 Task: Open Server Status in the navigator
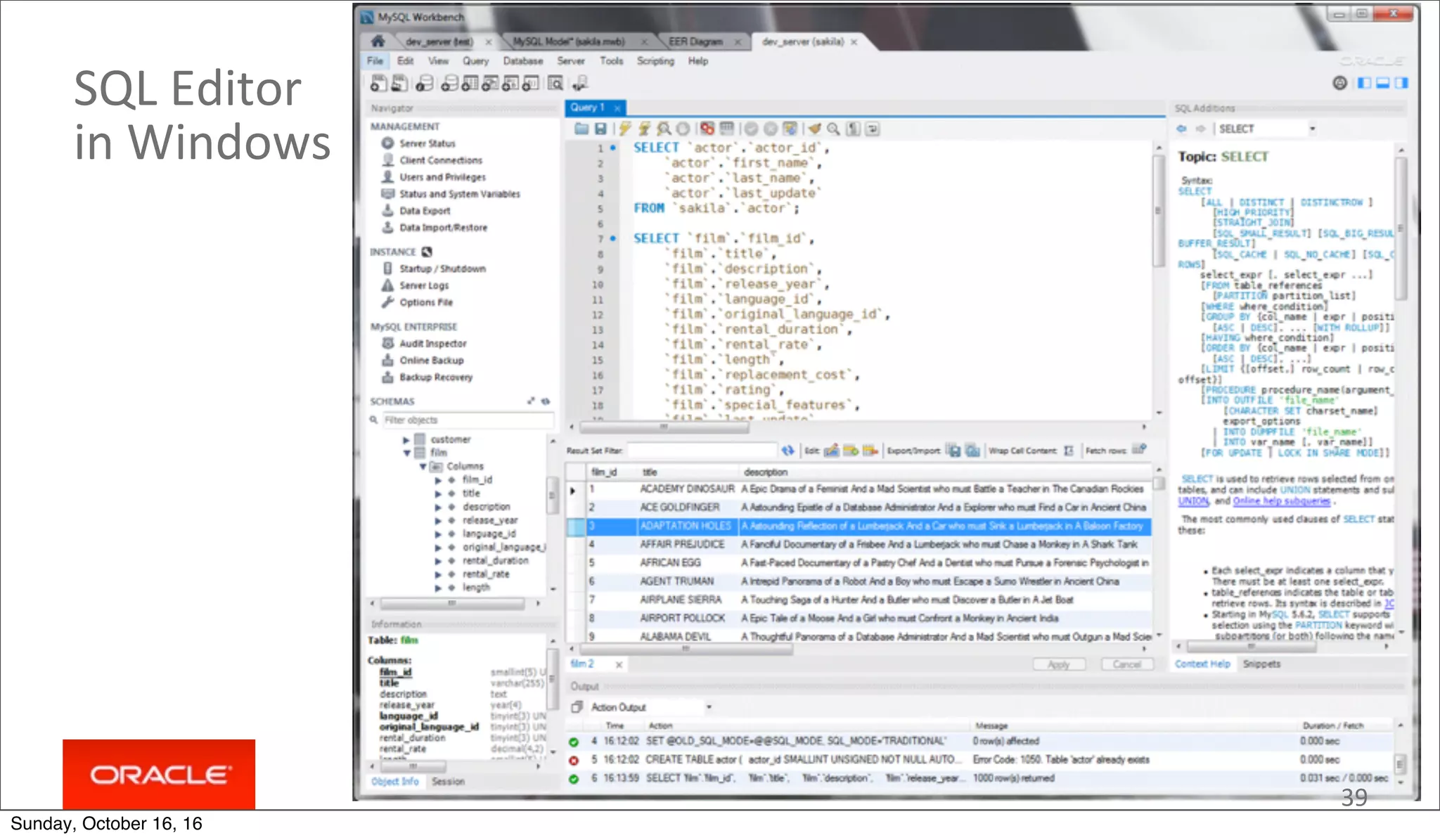tap(427, 143)
